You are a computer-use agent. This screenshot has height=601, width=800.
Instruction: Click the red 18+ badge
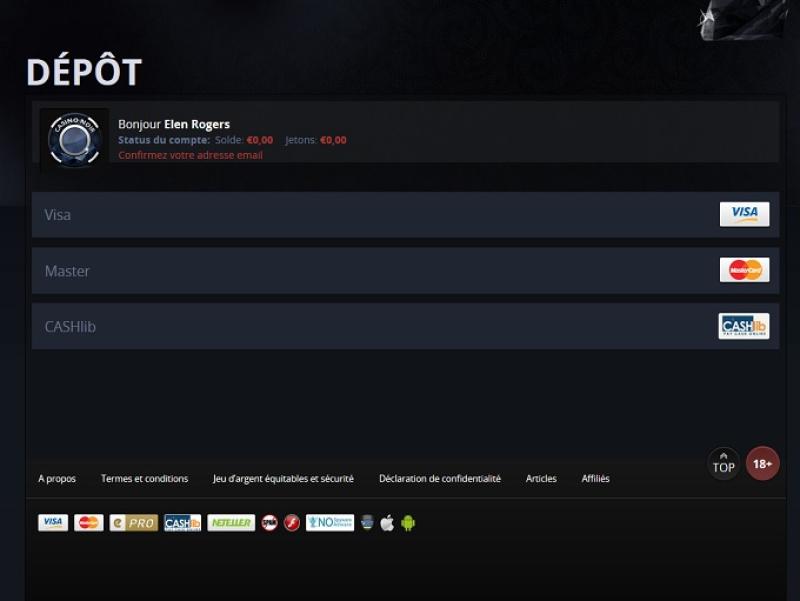(762, 464)
